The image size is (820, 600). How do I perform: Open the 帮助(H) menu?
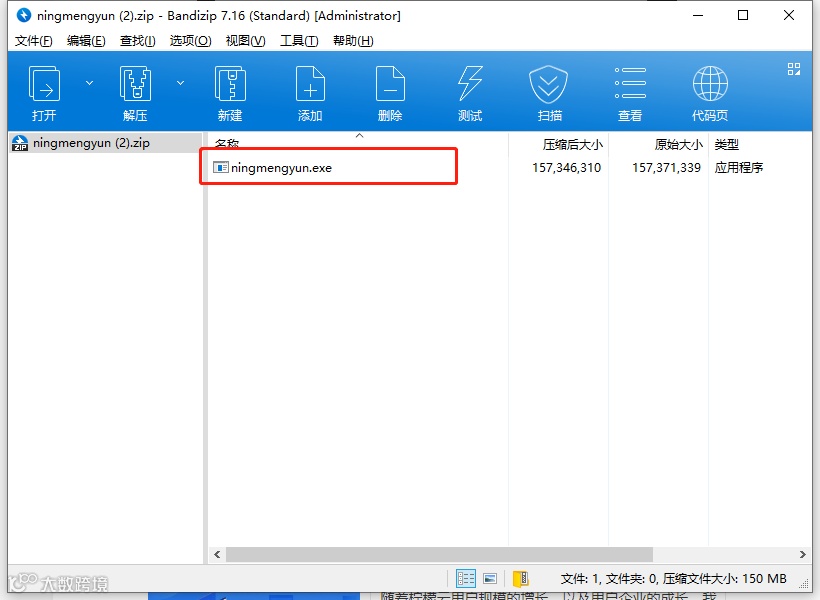pyautogui.click(x=353, y=41)
